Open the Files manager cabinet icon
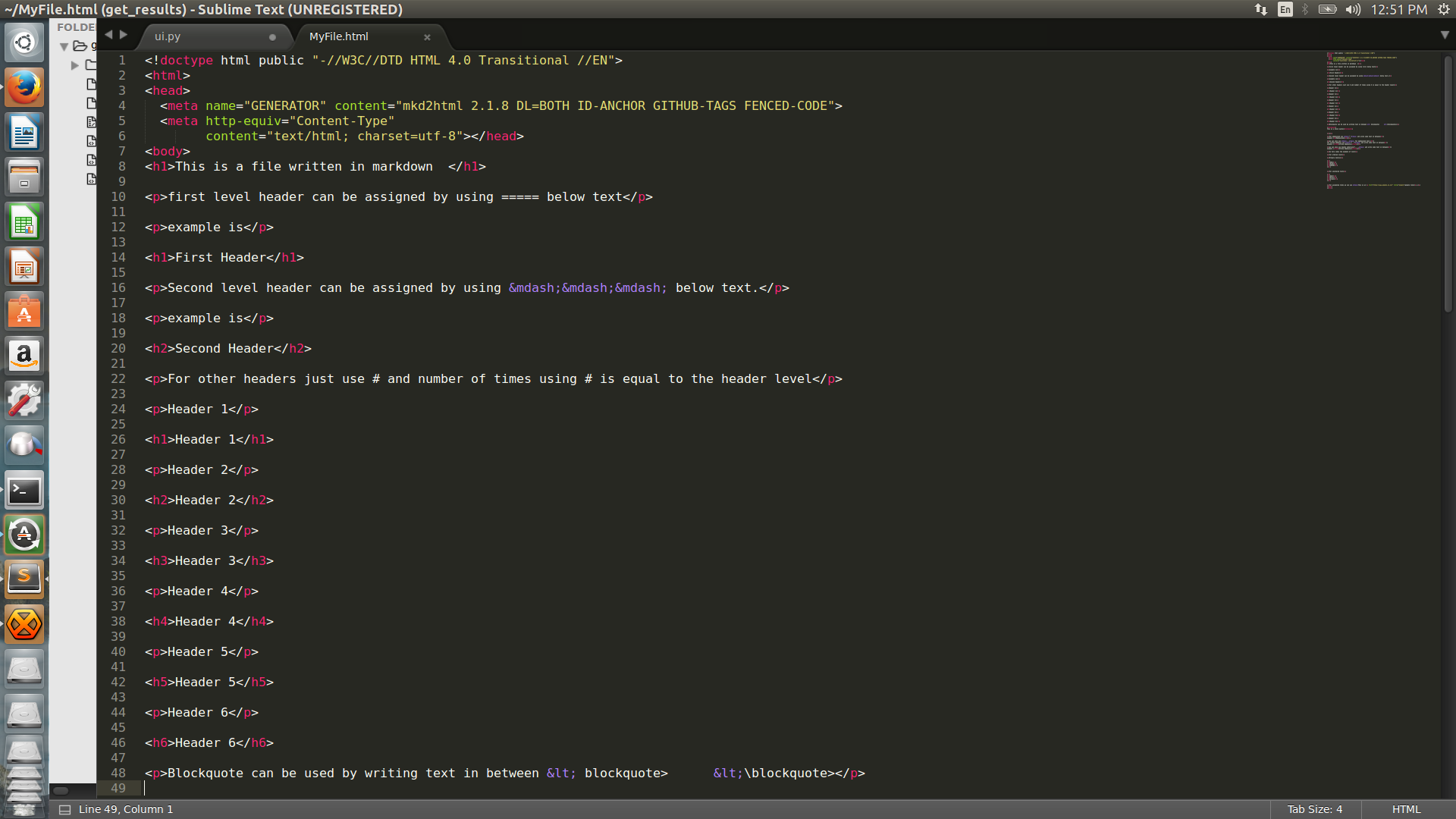The height and width of the screenshot is (819, 1456). (24, 177)
